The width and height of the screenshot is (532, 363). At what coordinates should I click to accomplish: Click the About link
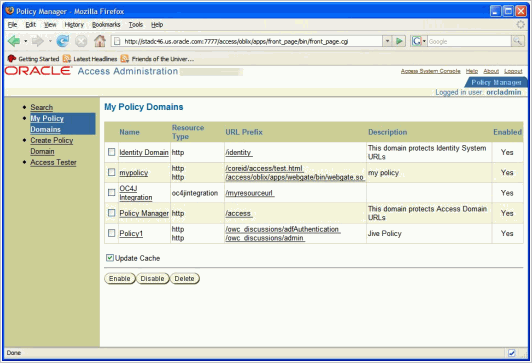491,71
